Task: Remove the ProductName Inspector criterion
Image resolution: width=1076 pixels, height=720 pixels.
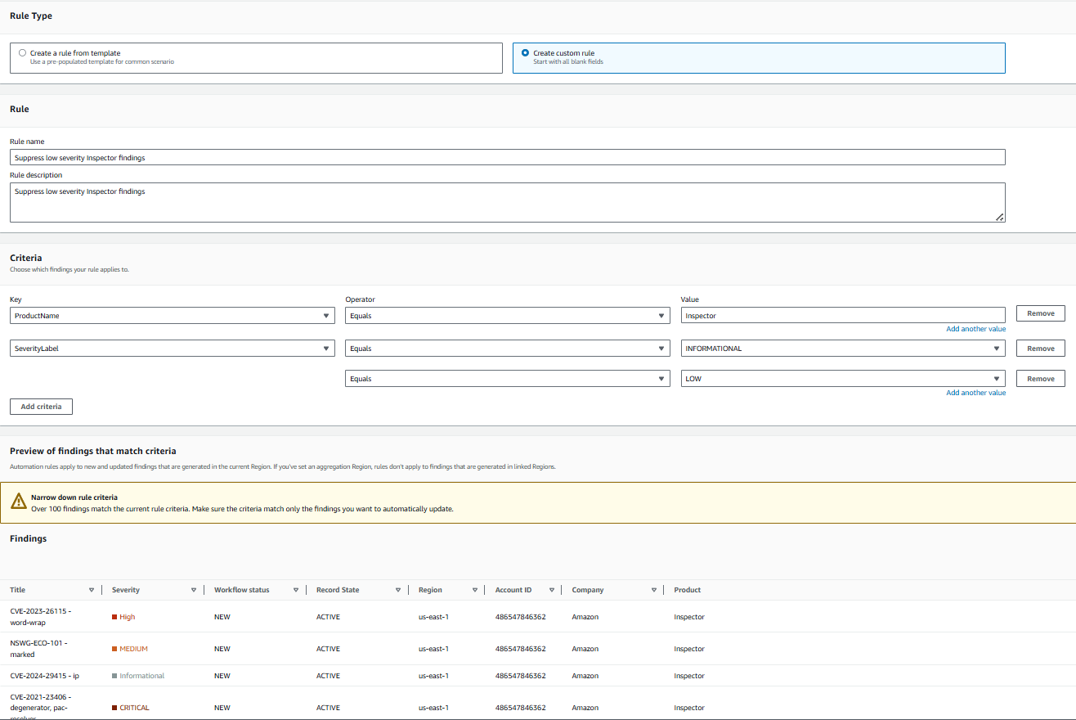Action: (1040, 314)
